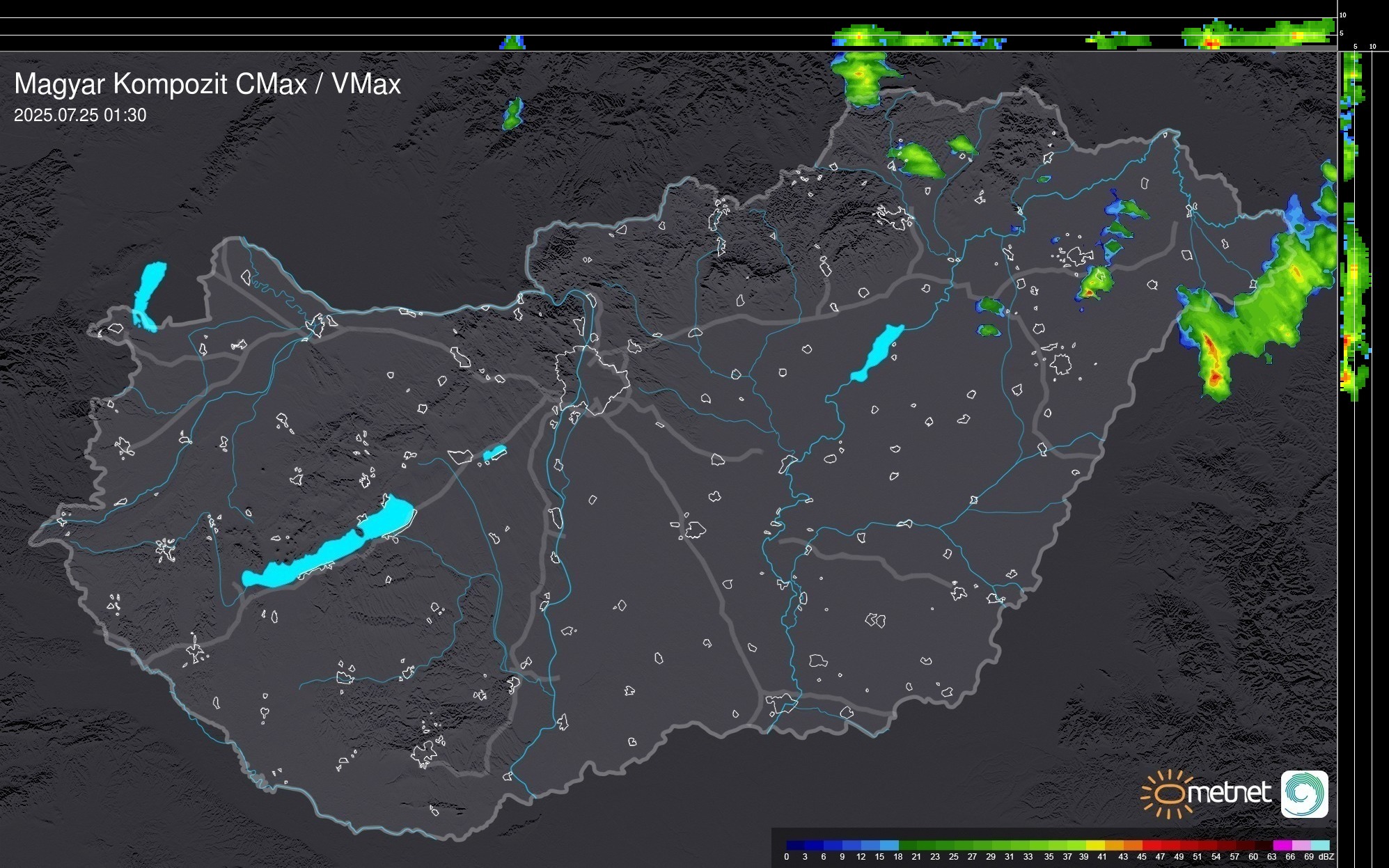Click the Budapest city boundary outline
Image resolution: width=1389 pixels, height=868 pixels.
click(592, 379)
